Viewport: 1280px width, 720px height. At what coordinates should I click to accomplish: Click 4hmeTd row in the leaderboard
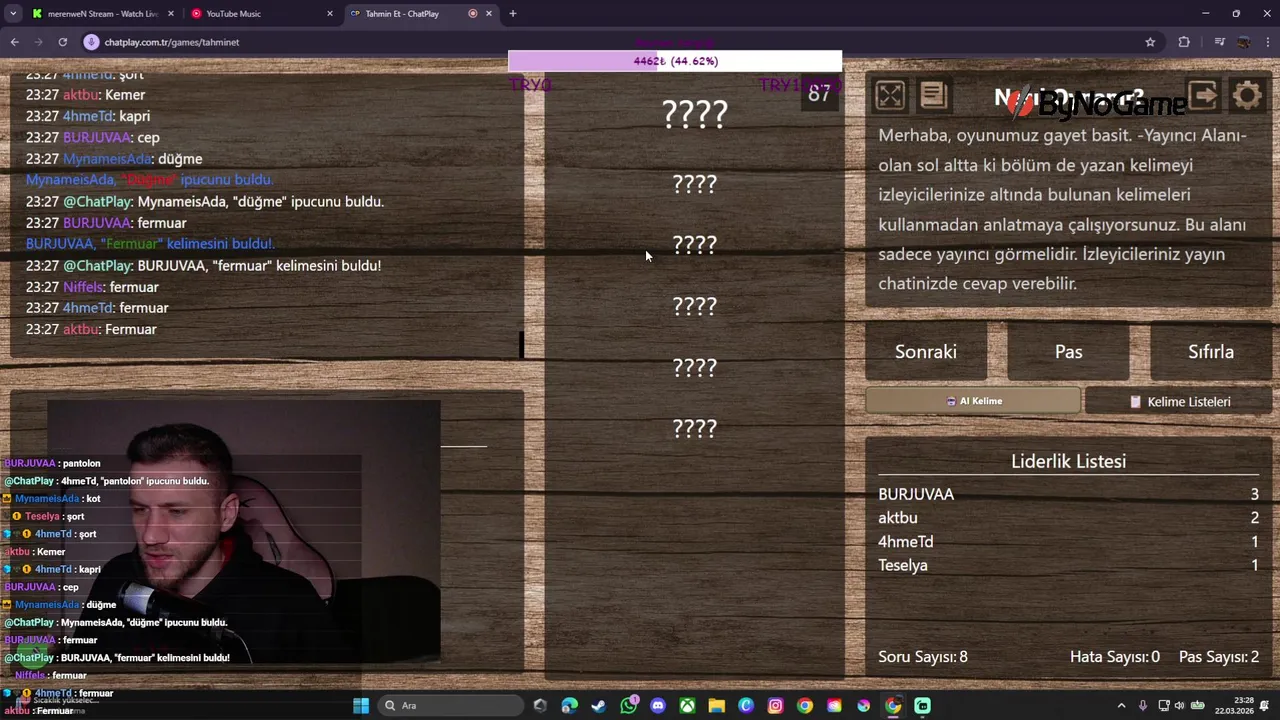pos(1068,541)
